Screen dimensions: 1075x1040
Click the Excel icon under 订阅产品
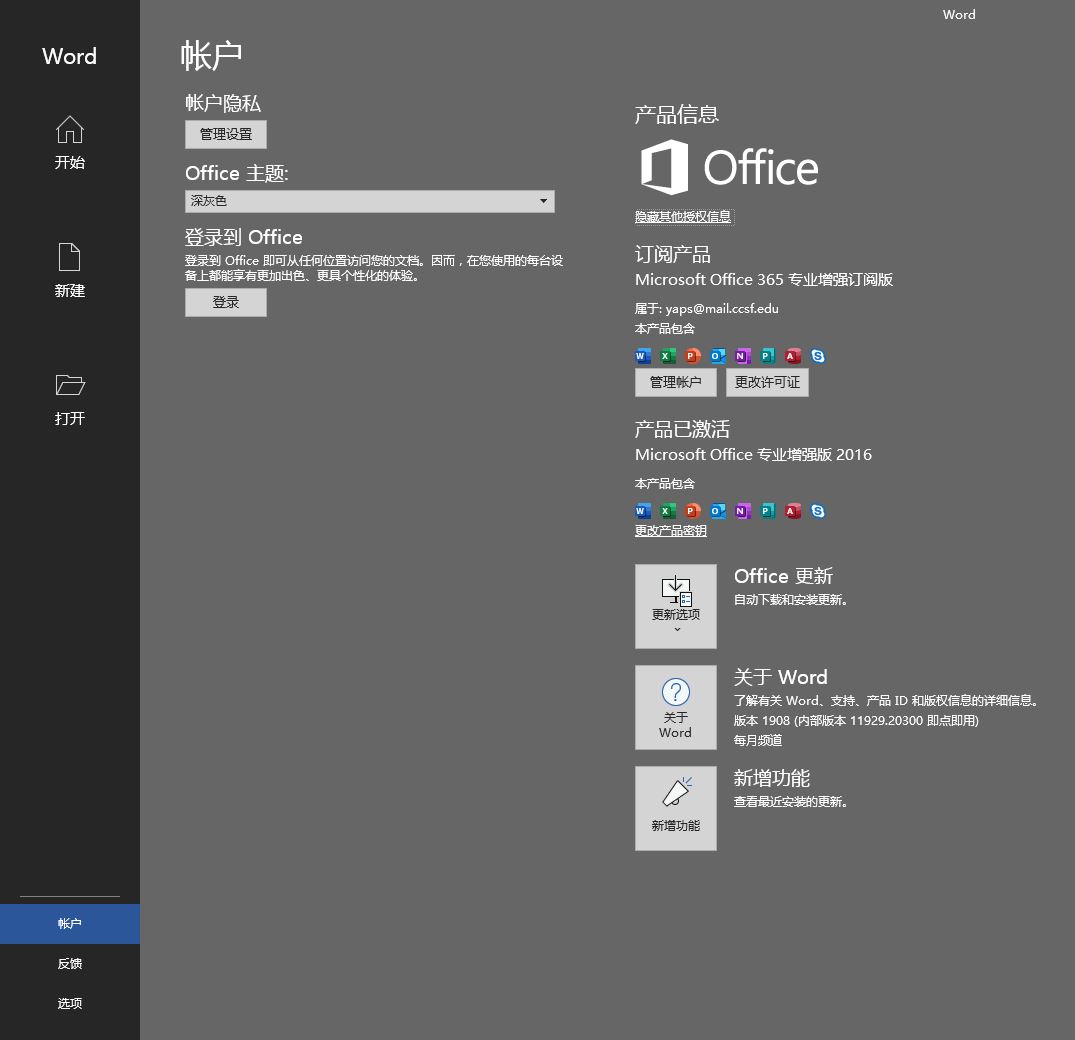668,356
